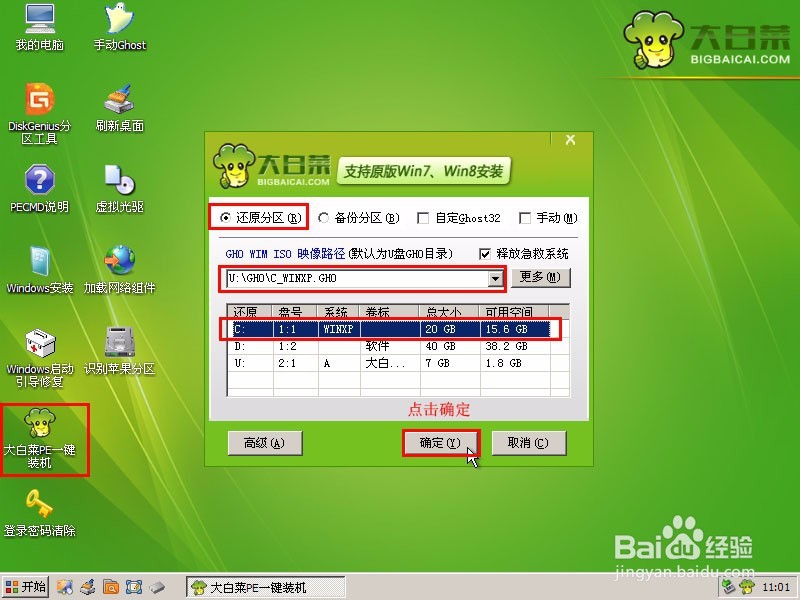Click the 还原 column header
The image size is (800, 600).
coord(251,312)
